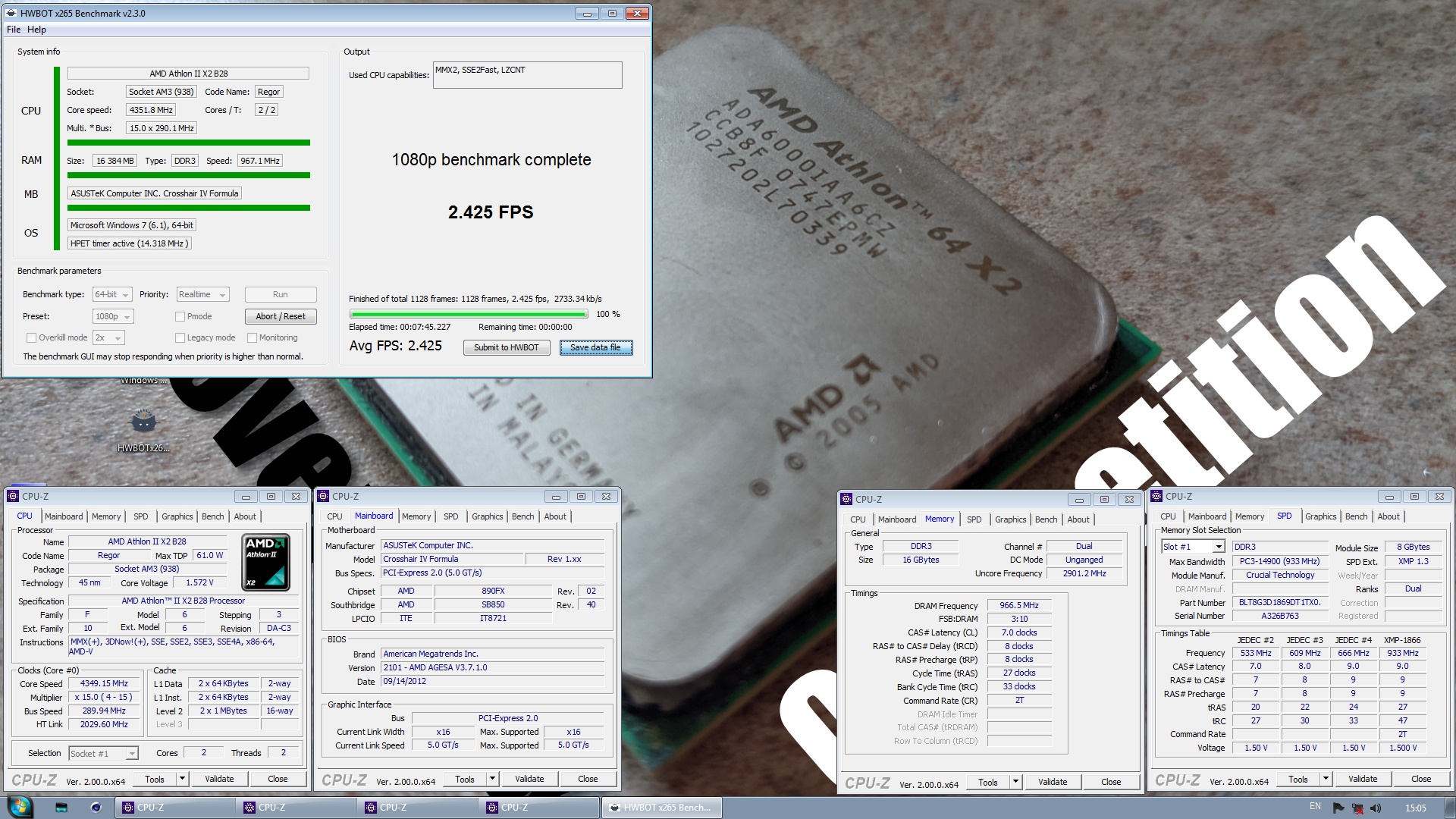Screen dimensions: 1456x819
Task: Click Validate in CPU-Z CPU tab window
Action: [x=219, y=779]
